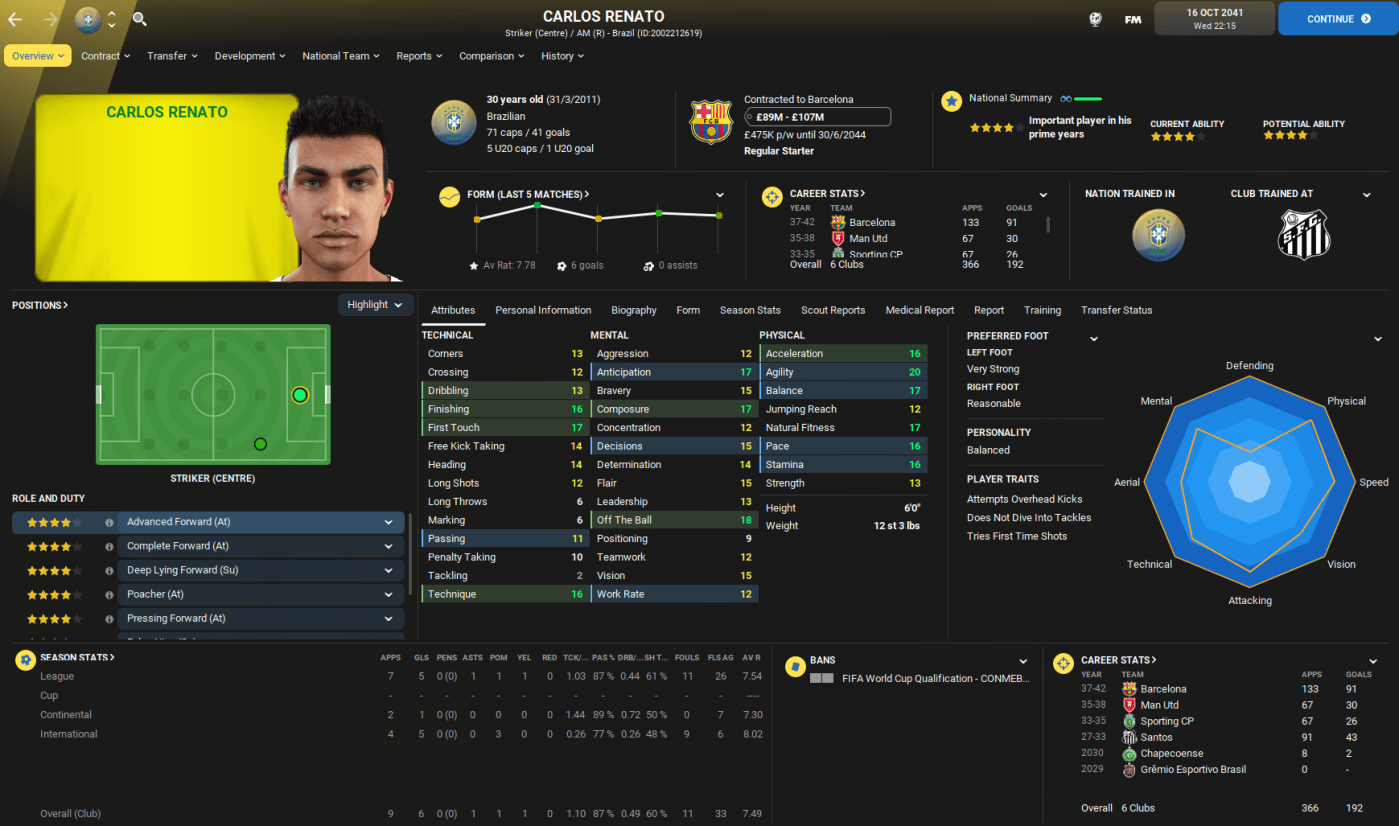
Task: Open the Transfer menu
Action: [172, 56]
